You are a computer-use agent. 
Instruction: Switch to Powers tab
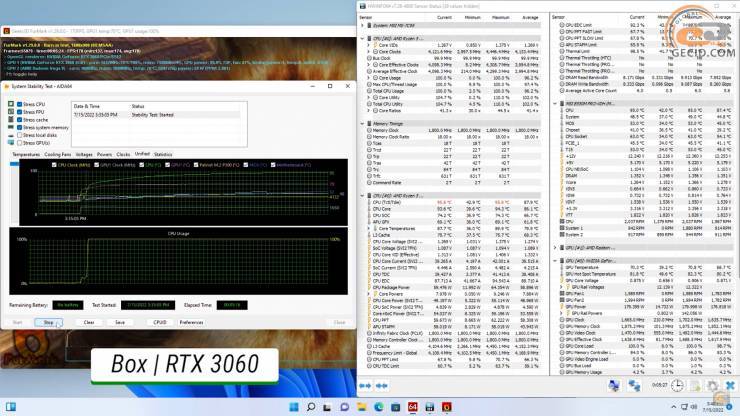[104, 154]
